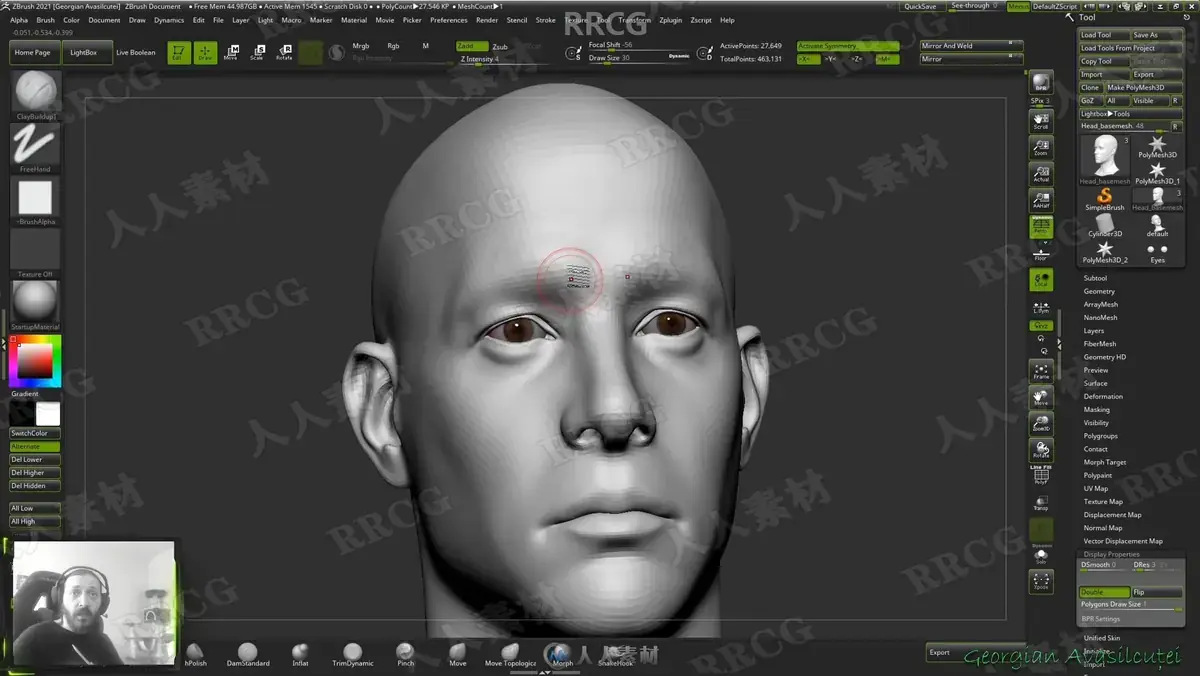Screen dimensions: 1200x676
Task: Click the Home Page button
Action: (x=33, y=53)
